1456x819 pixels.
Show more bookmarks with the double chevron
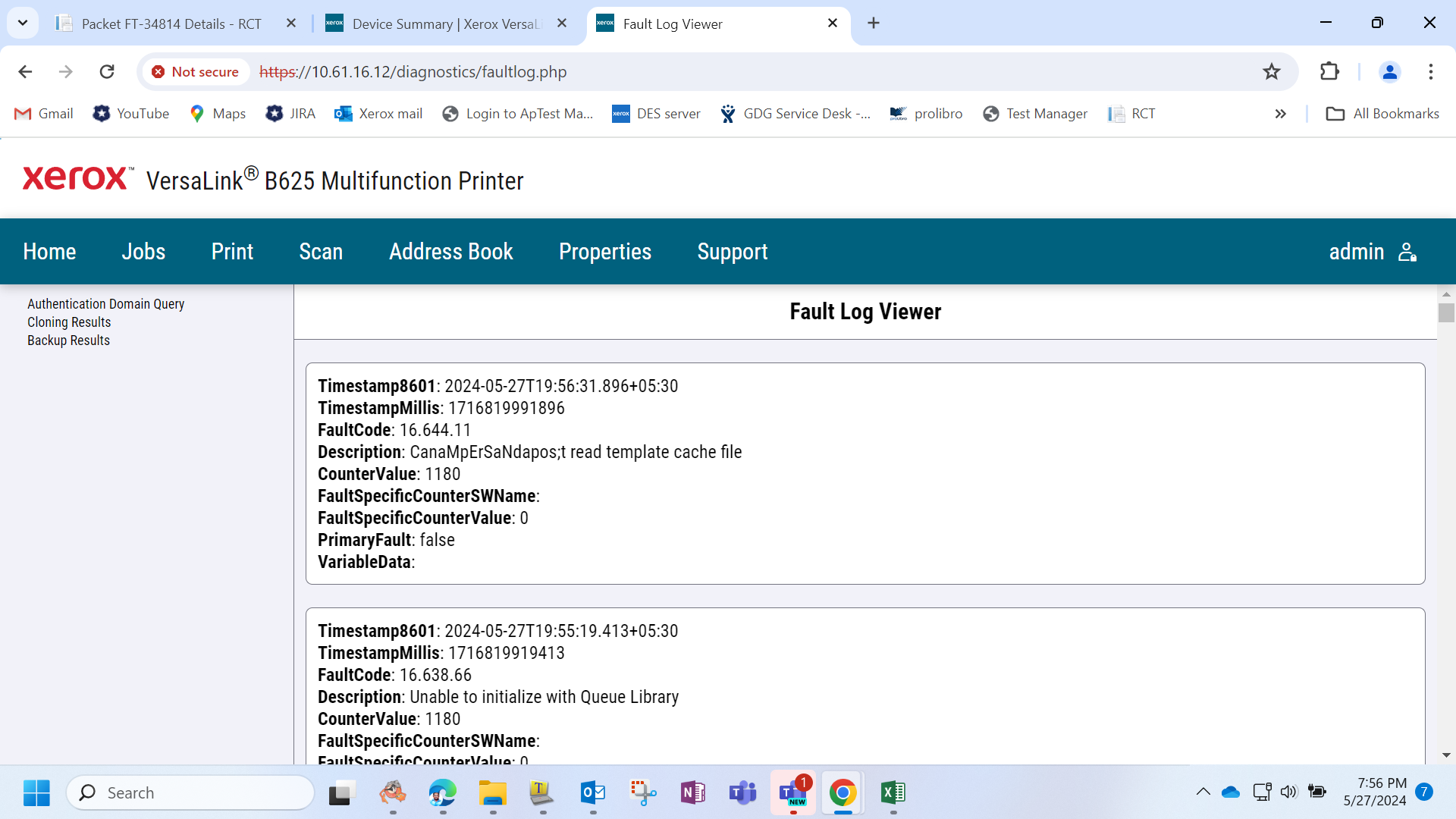(x=1281, y=114)
